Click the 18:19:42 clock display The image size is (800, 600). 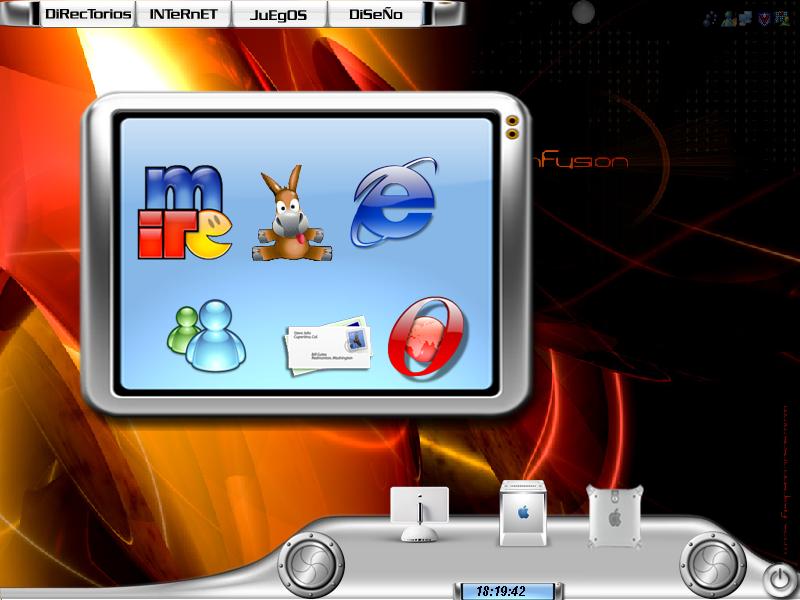(507, 591)
